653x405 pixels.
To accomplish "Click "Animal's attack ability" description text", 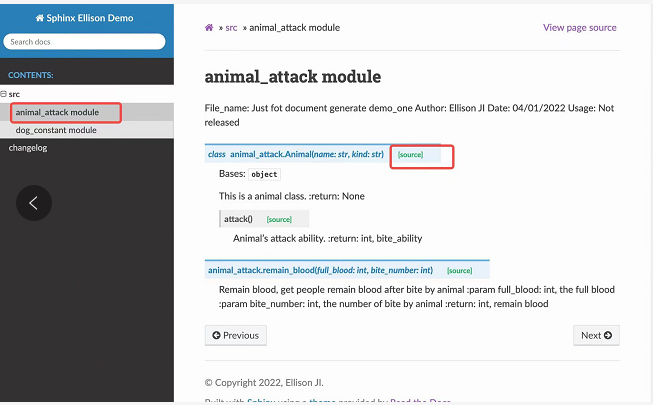I will click(328, 238).
